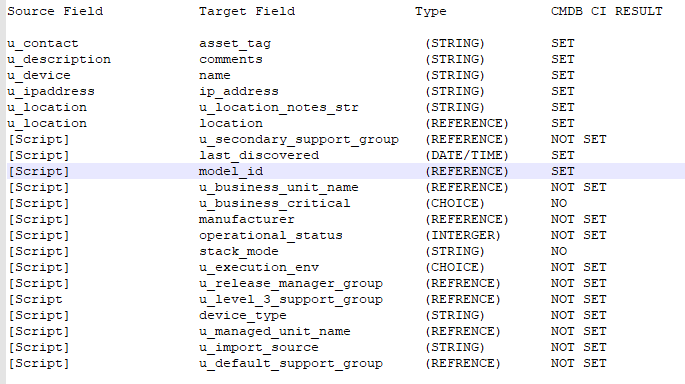Click the u_ipaddress source field
The width and height of the screenshot is (685, 384).
point(51,92)
